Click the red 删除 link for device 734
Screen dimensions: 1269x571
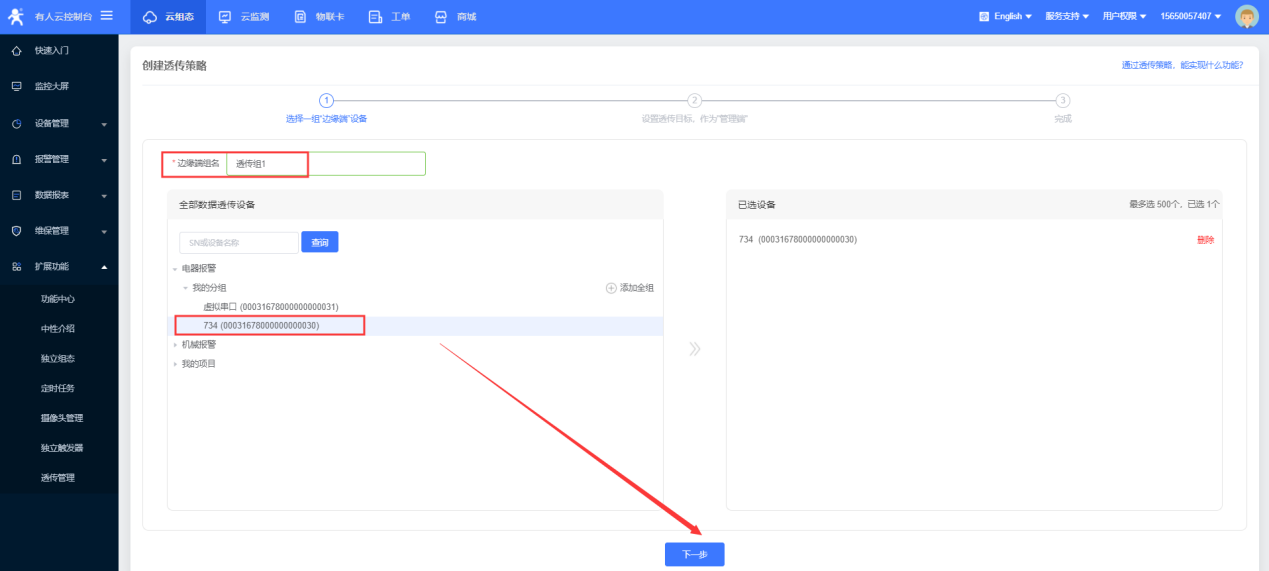pyautogui.click(x=1205, y=240)
